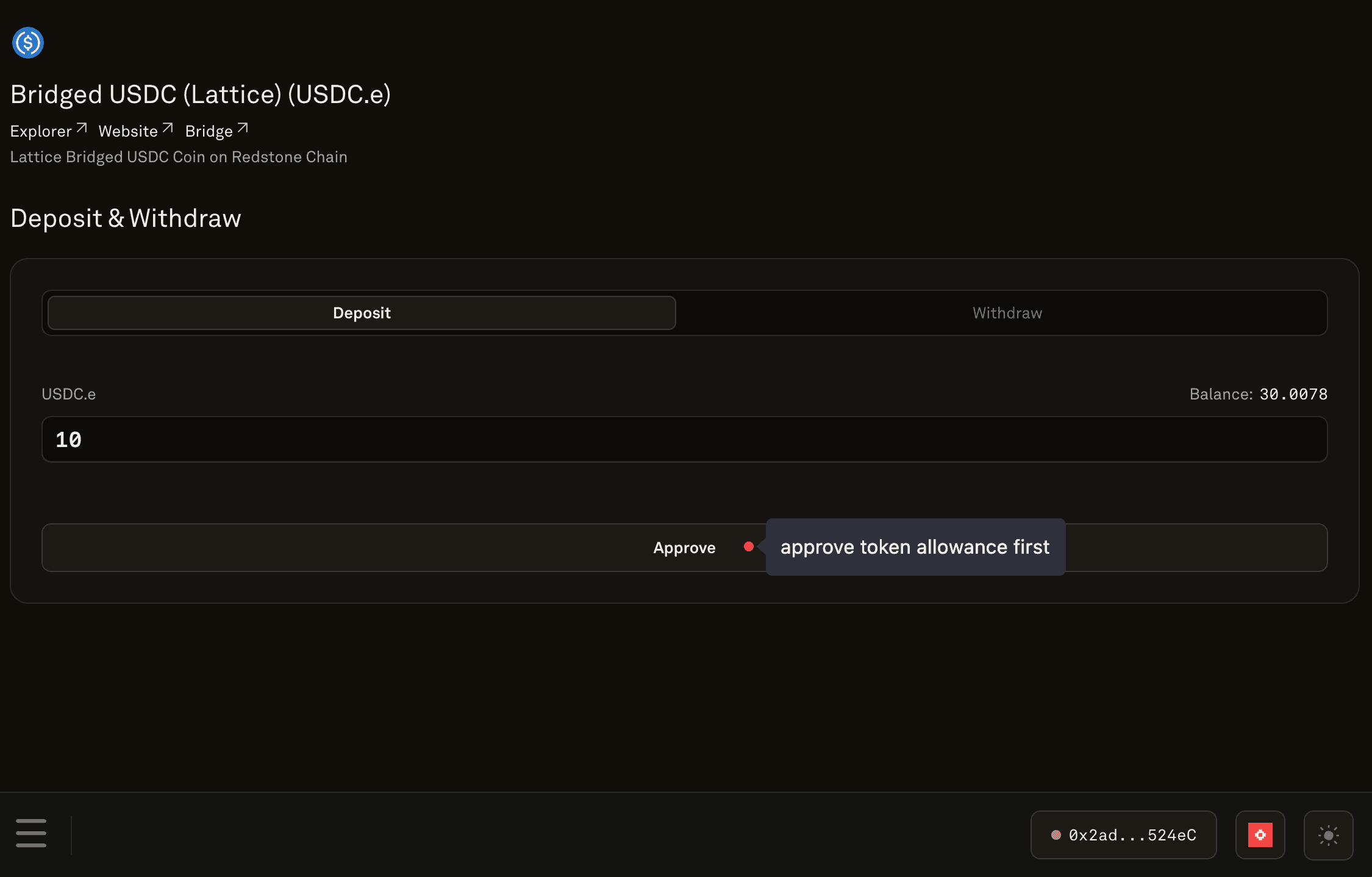Click the arrow icon next to Explorer
The image size is (1372, 877).
point(82,128)
